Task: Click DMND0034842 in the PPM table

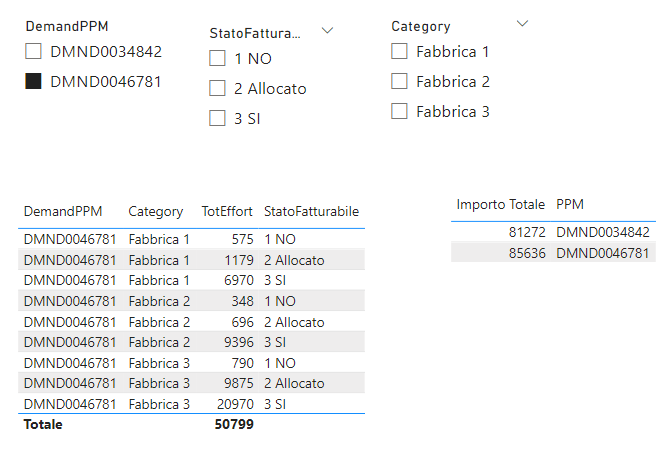Action: click(603, 232)
